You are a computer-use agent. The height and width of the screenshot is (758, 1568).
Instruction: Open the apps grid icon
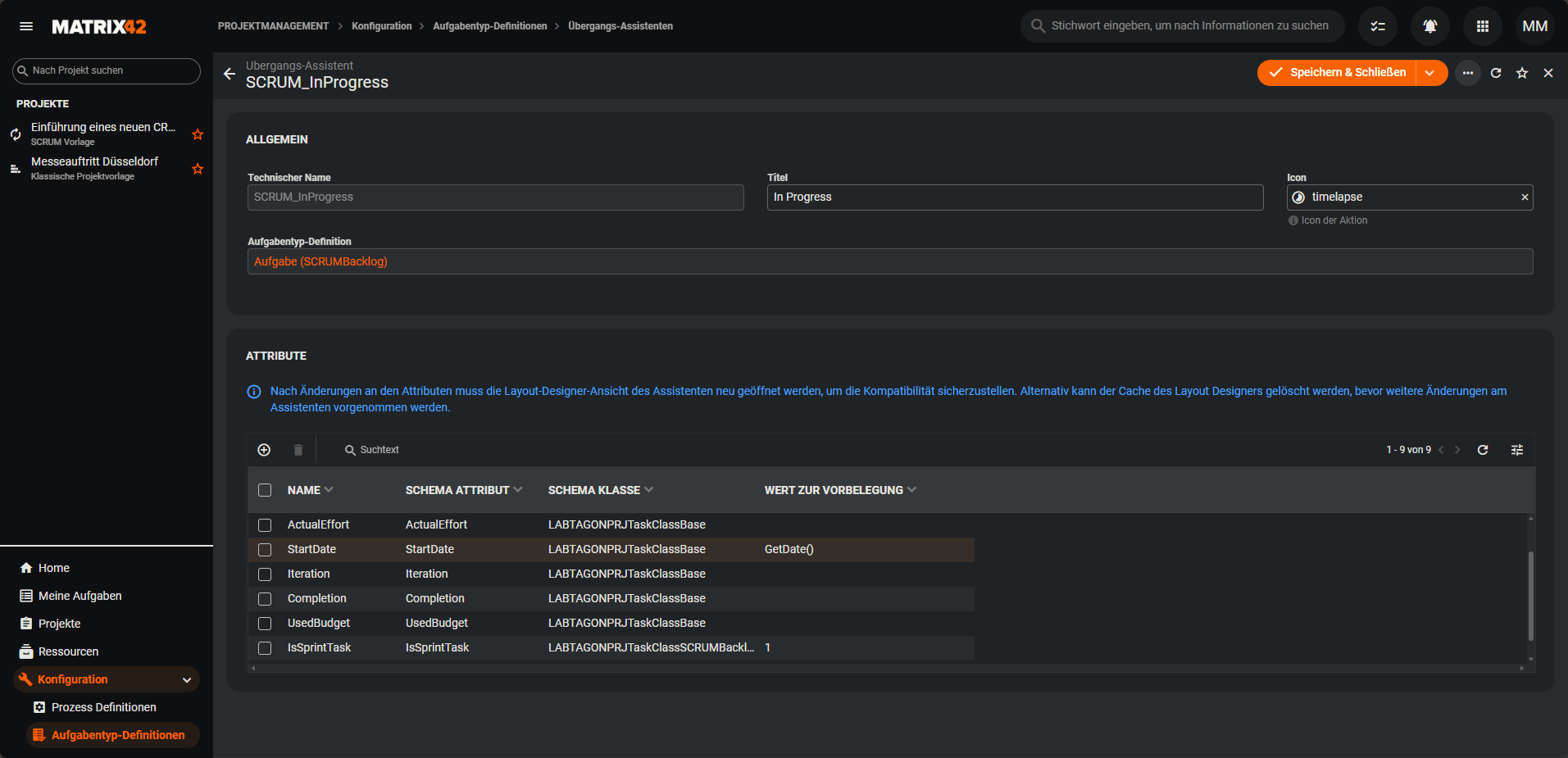coord(1482,26)
